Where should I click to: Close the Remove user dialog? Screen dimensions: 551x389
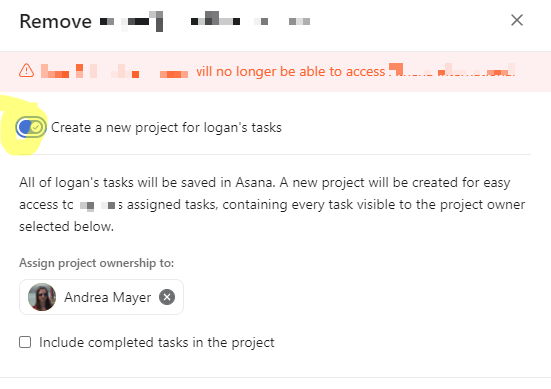[517, 20]
